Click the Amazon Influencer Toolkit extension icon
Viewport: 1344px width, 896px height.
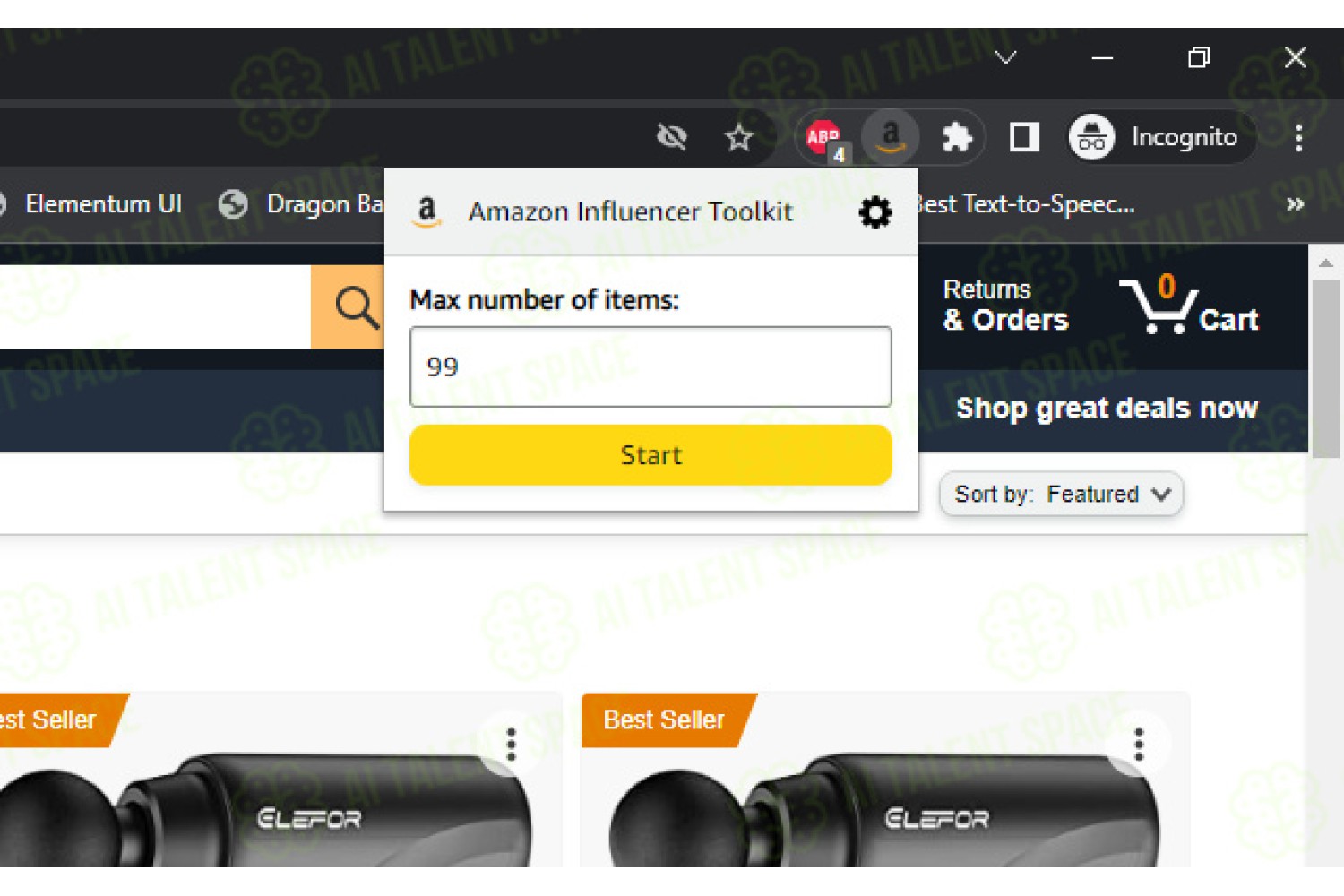[x=890, y=137]
